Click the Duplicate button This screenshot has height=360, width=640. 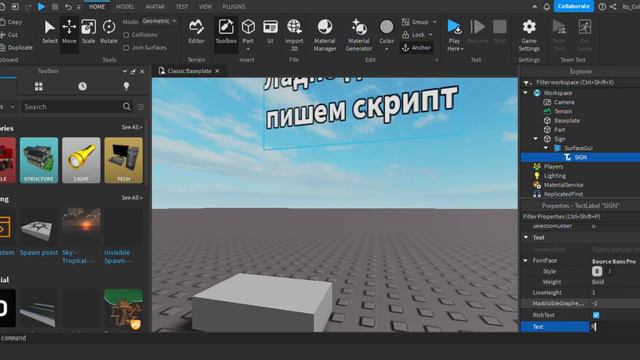click(x=16, y=48)
